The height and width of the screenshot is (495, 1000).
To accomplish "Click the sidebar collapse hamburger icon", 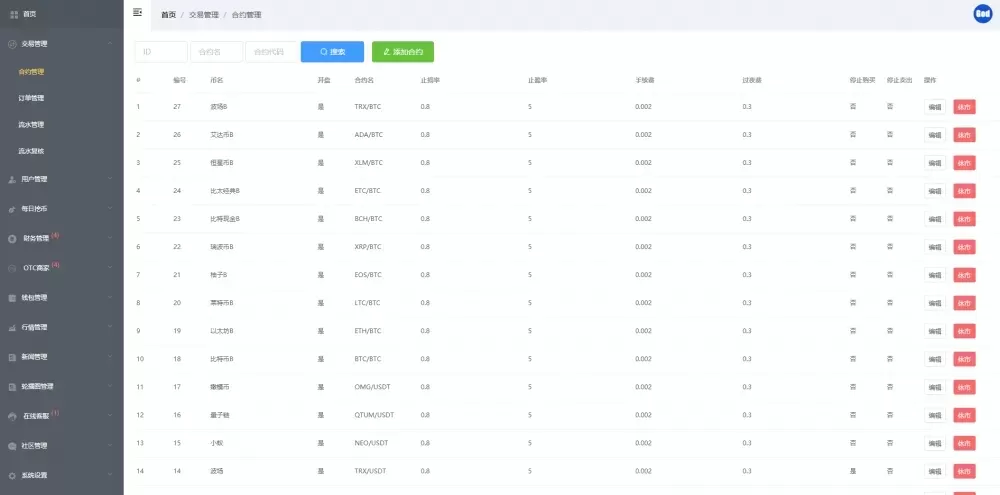I will [137, 12].
